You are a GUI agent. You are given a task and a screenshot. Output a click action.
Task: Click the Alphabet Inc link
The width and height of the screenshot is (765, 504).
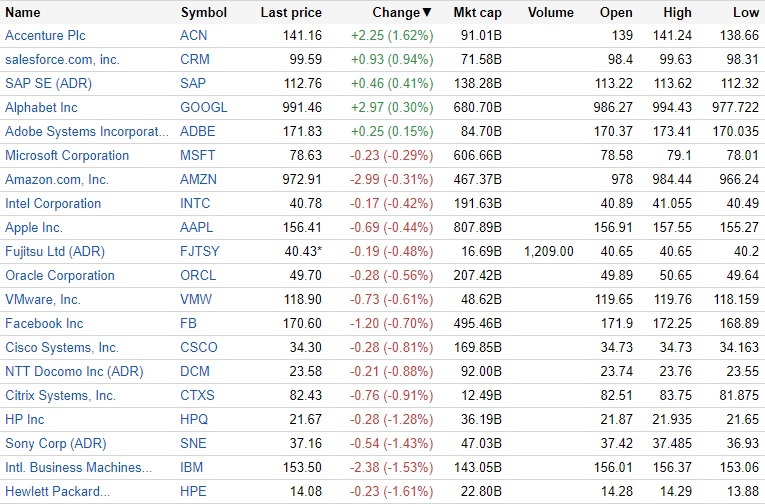click(41, 107)
